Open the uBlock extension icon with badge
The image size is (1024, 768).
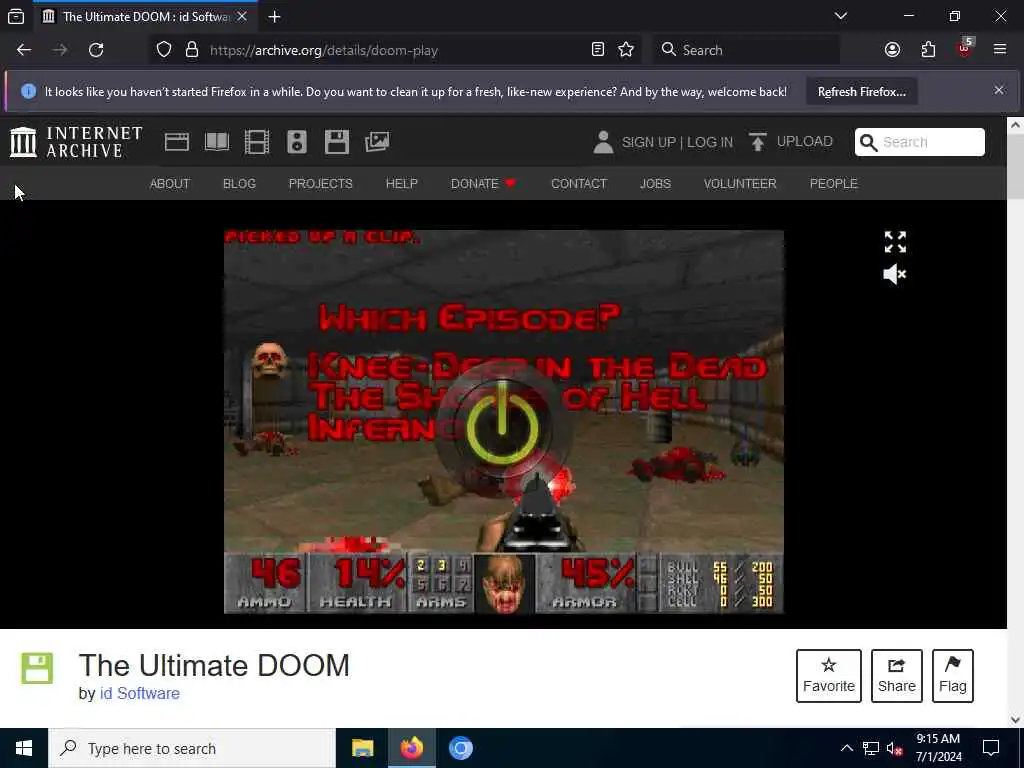pyautogui.click(x=965, y=48)
